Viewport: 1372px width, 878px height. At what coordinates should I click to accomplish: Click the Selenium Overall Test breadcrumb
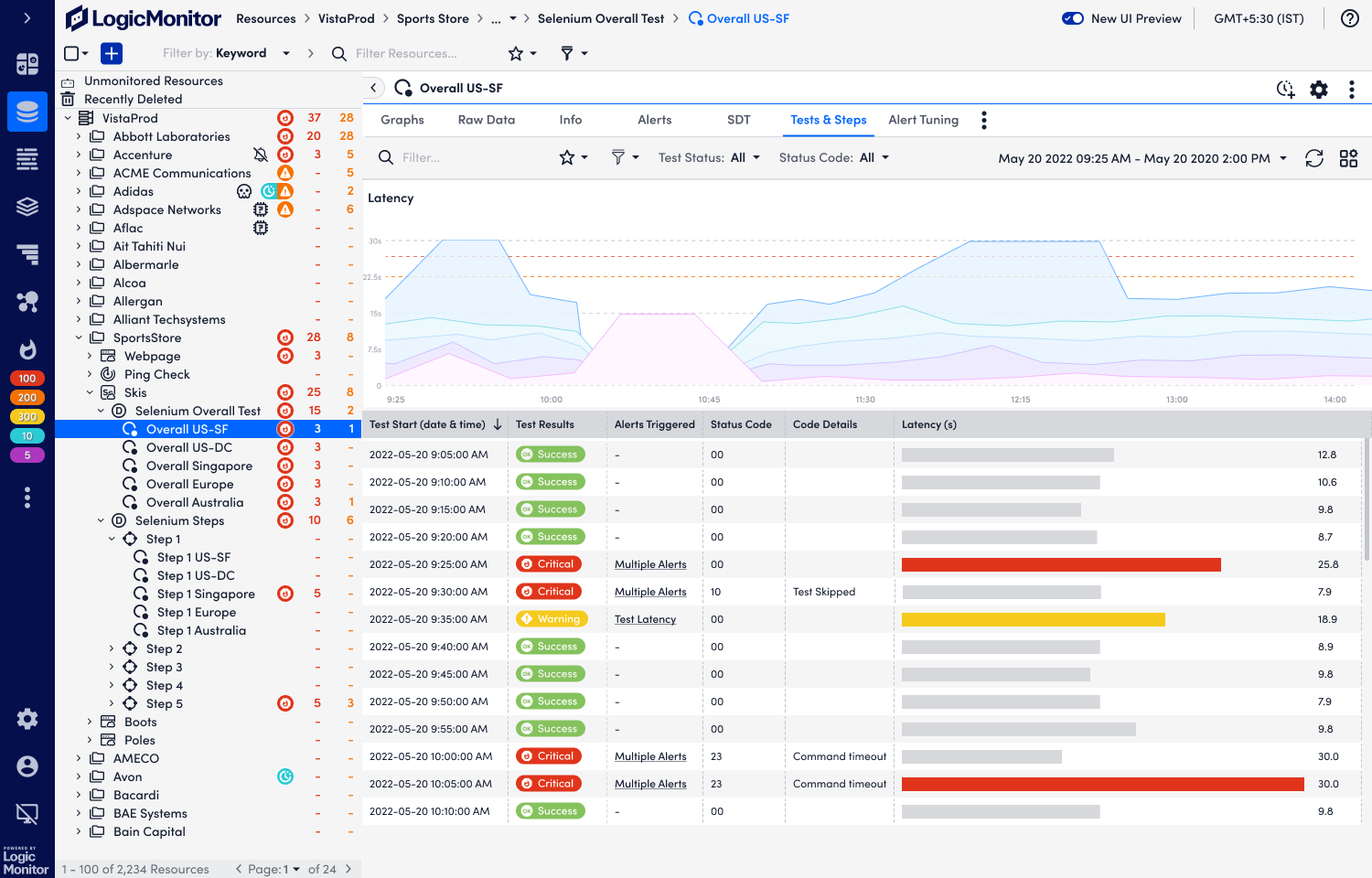click(x=601, y=18)
